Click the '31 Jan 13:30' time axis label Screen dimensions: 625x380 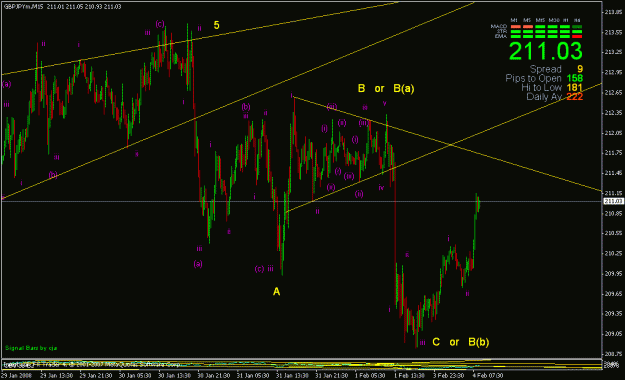point(292,376)
